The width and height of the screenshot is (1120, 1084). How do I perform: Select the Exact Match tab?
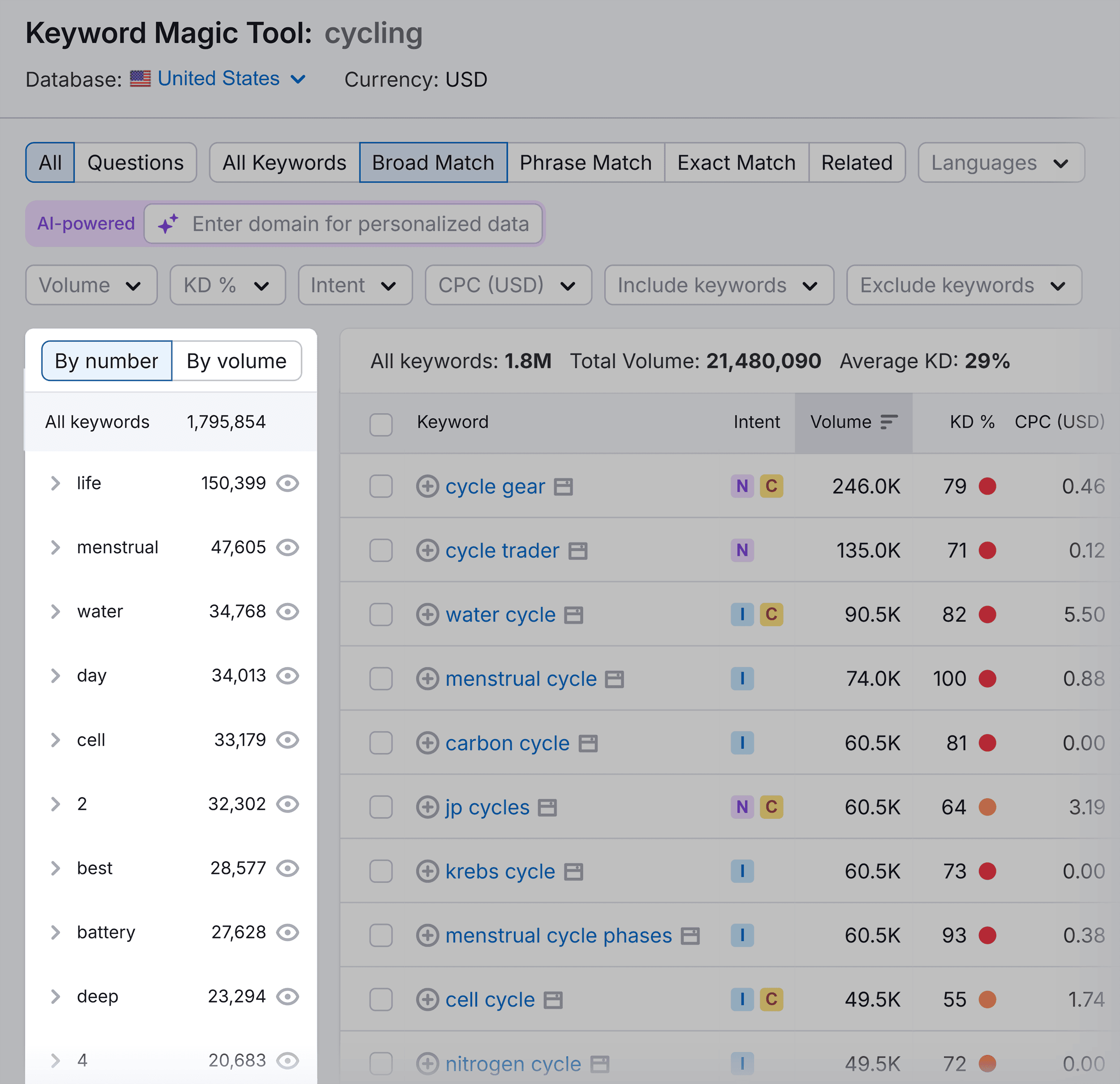click(x=737, y=162)
